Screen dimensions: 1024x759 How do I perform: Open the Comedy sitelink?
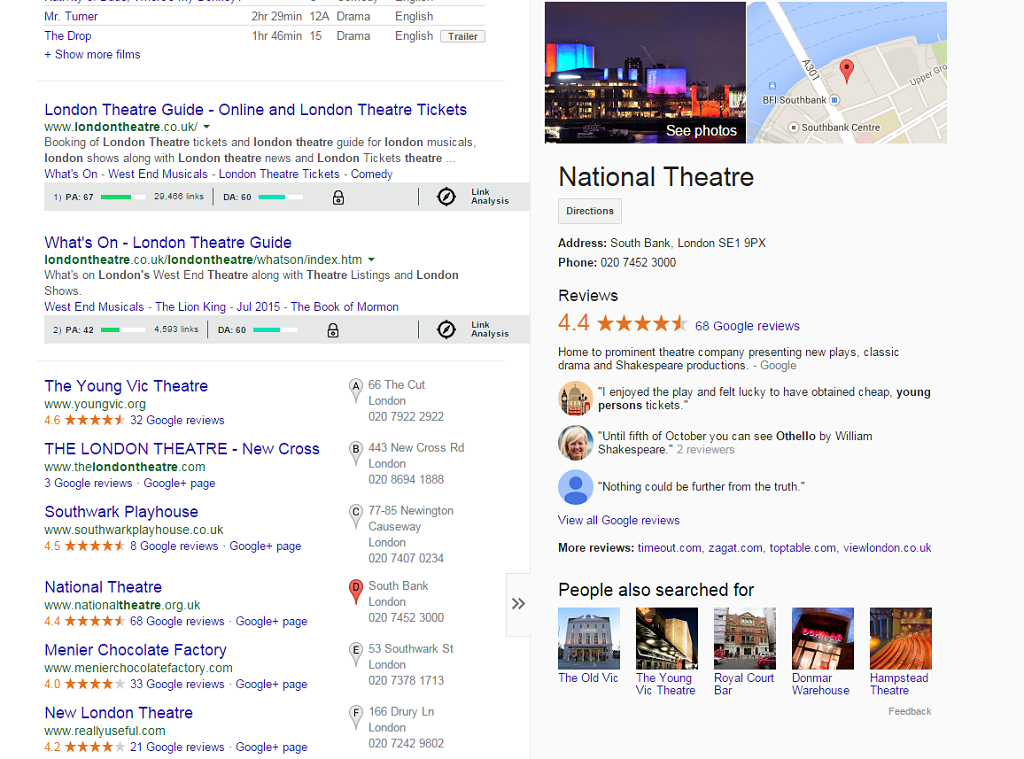pyautogui.click(x=372, y=174)
